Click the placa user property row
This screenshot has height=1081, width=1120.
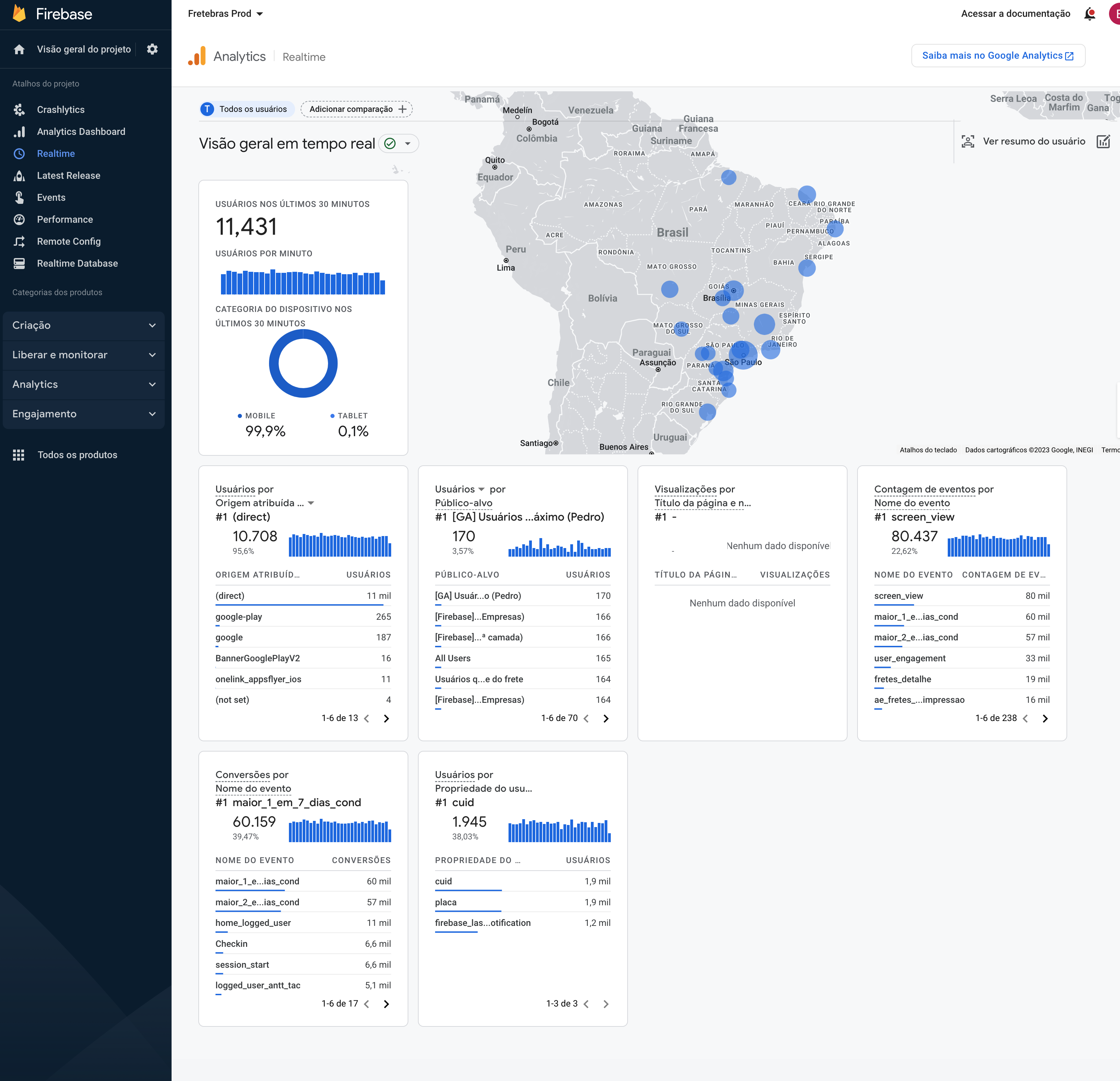pyautogui.click(x=522, y=902)
